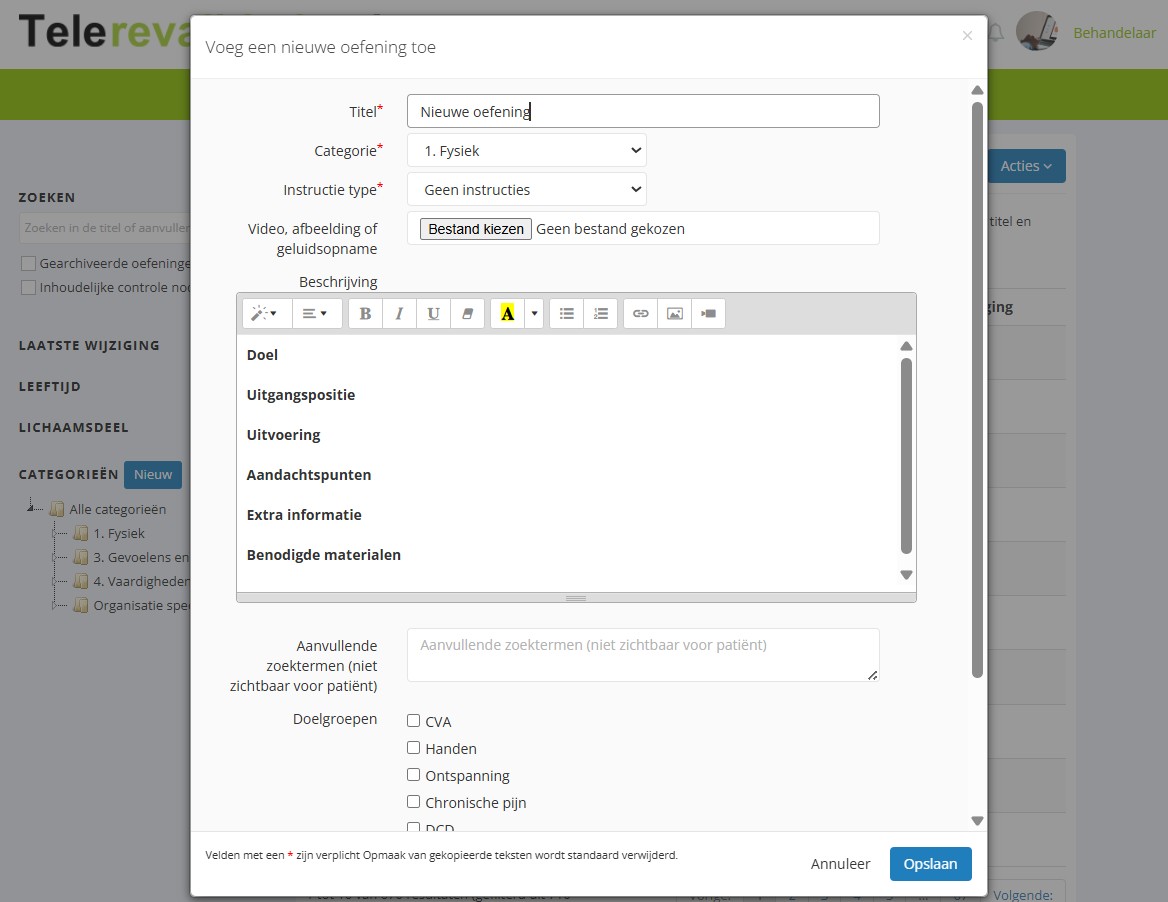Insert a numbered list
Screen dimensions: 1168x902
pos(601,314)
